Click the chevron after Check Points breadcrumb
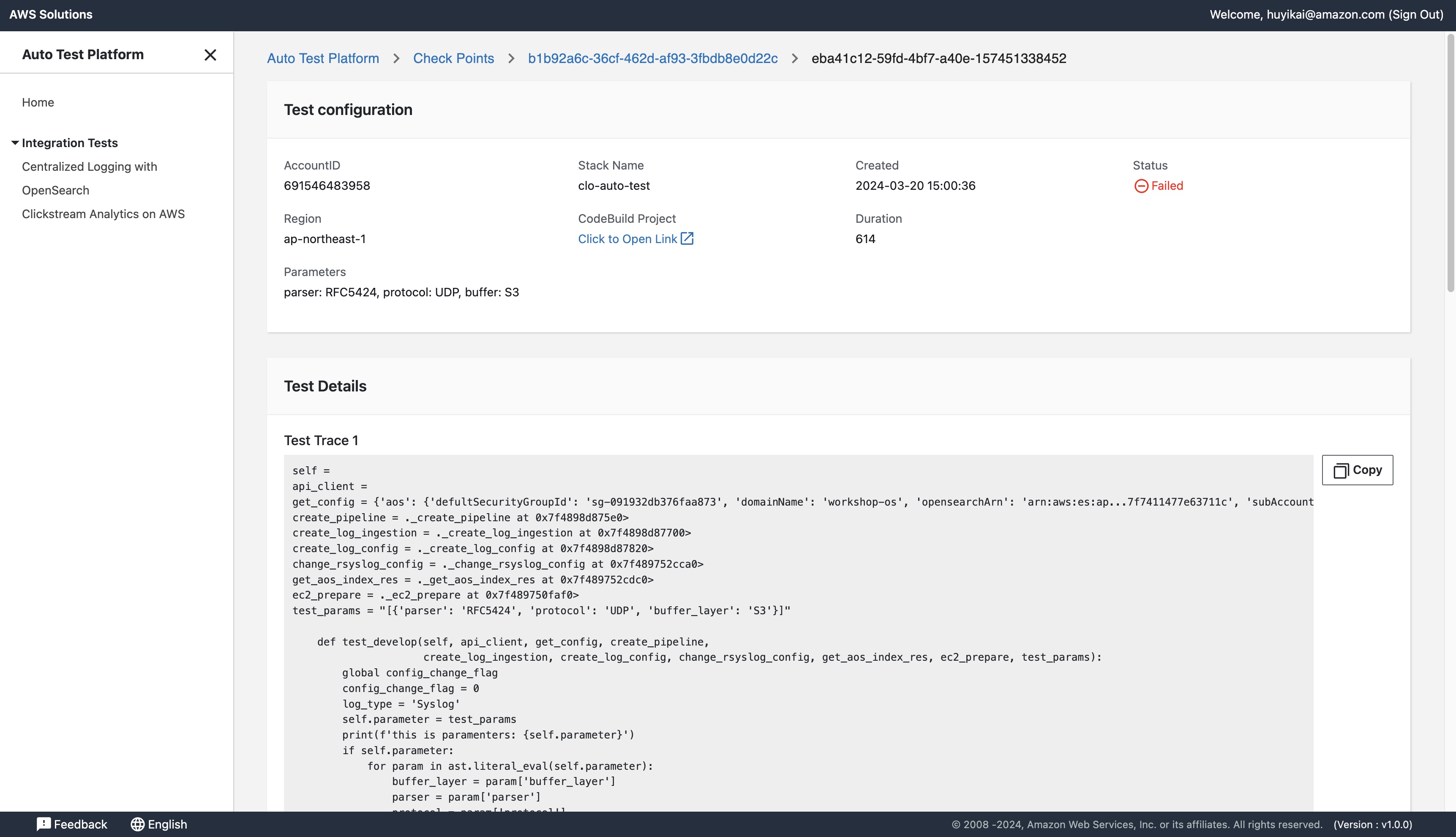This screenshot has height=837, width=1456. click(x=511, y=59)
